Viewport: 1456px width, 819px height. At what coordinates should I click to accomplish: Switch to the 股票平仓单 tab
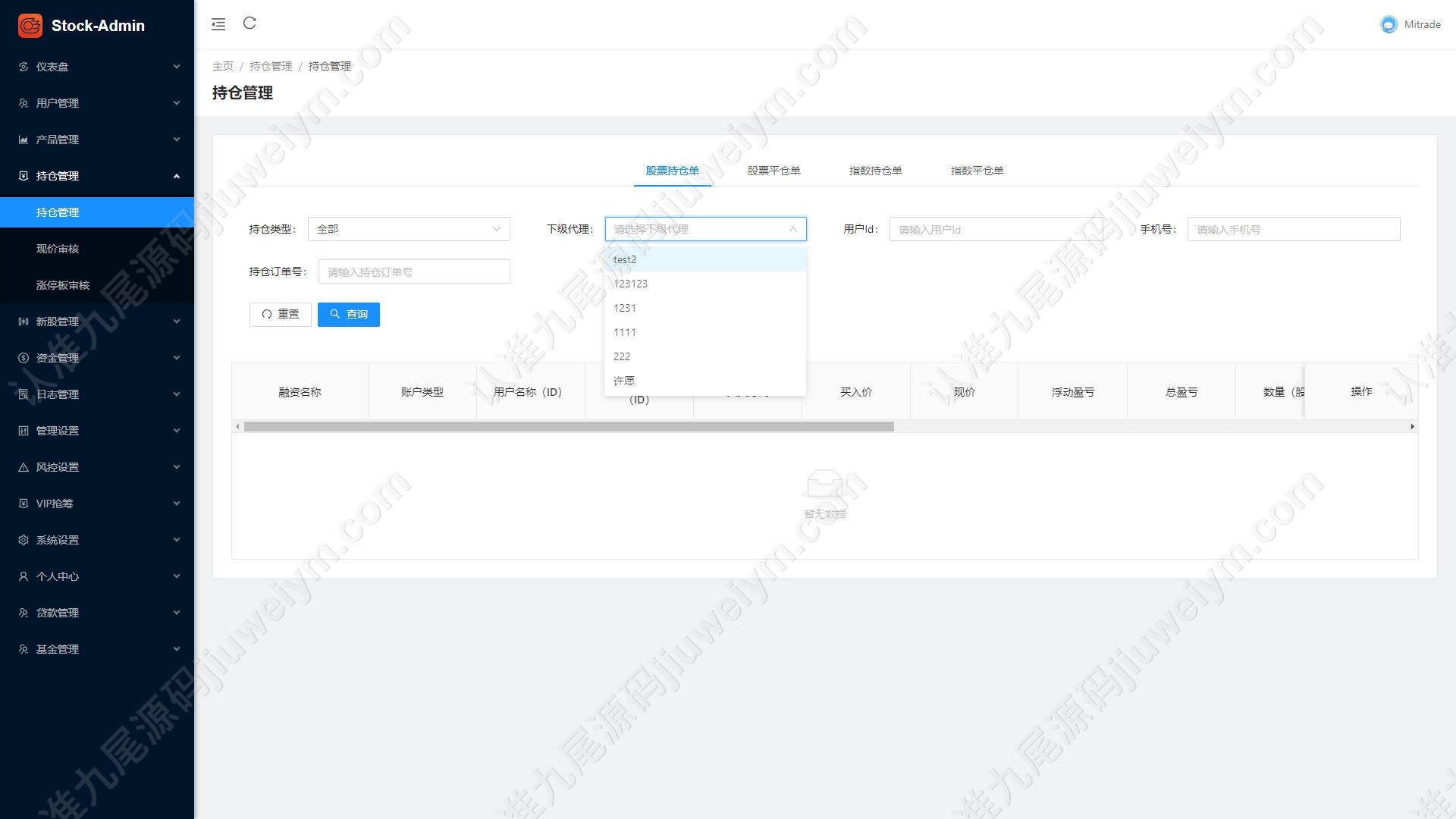(773, 171)
